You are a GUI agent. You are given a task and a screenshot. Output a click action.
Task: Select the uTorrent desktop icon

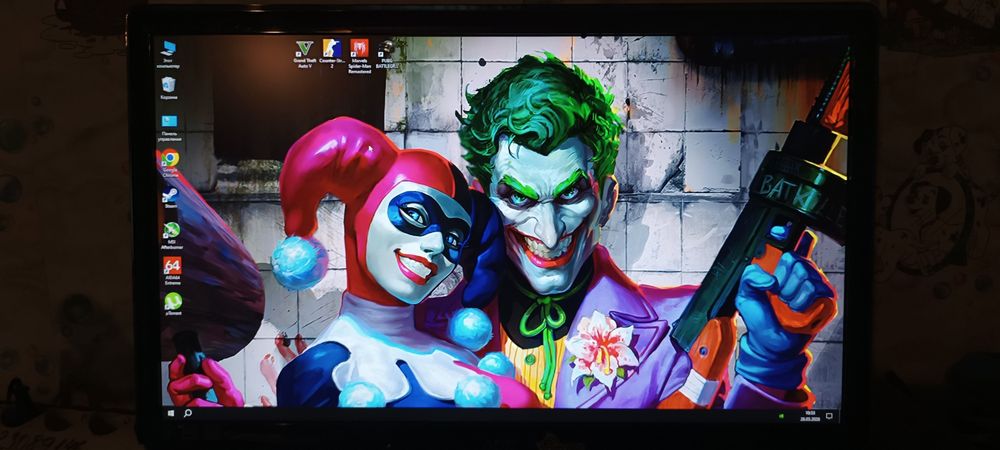173,304
